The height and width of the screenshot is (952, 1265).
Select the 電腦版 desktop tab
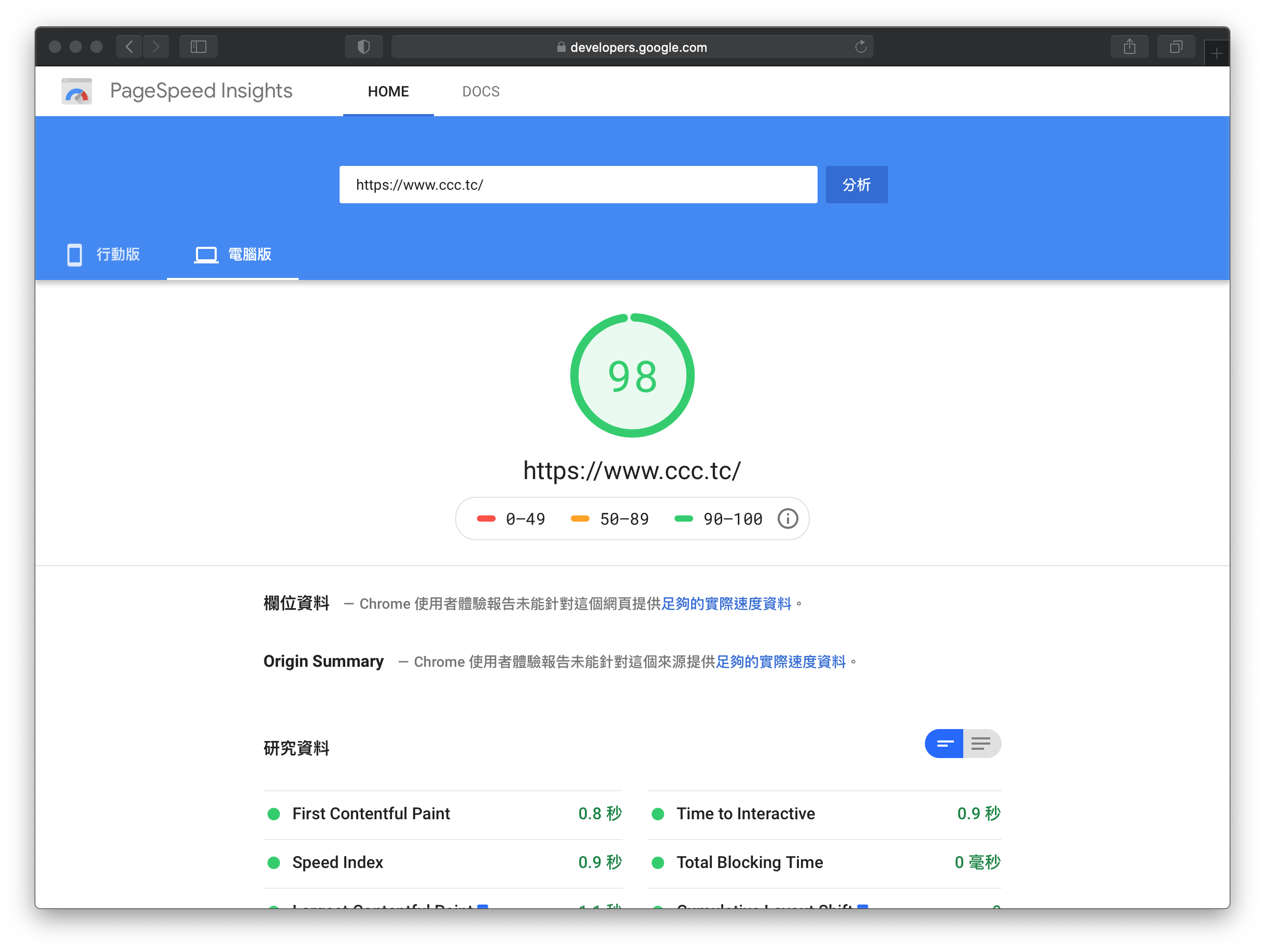coord(233,255)
